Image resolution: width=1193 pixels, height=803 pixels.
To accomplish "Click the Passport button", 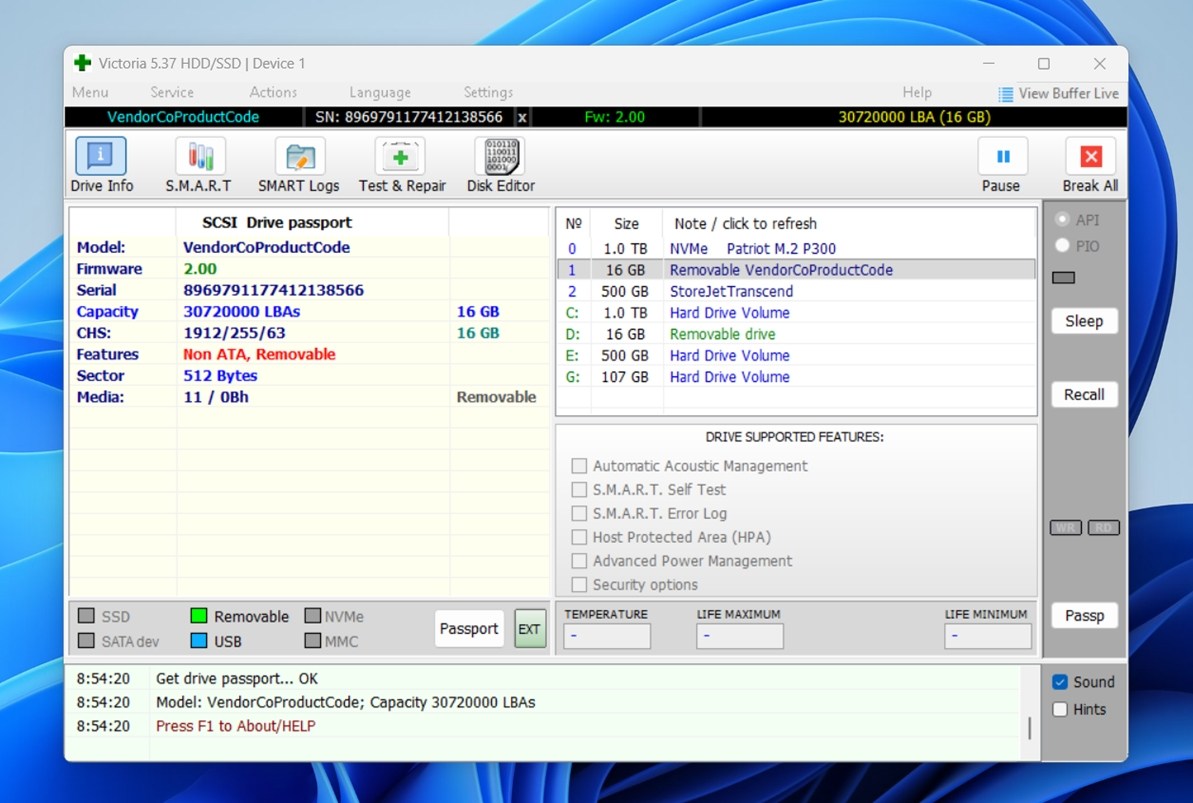I will (x=469, y=629).
